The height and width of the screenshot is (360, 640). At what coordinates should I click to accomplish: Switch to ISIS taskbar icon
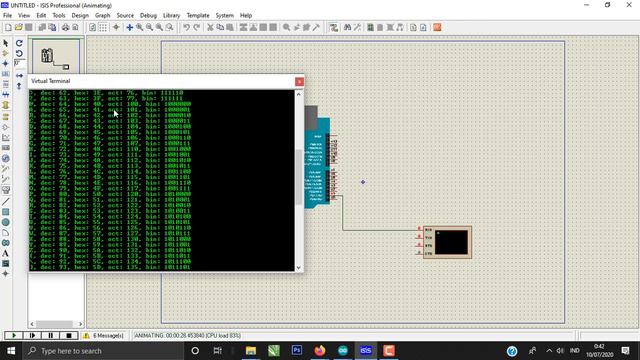(x=366, y=351)
